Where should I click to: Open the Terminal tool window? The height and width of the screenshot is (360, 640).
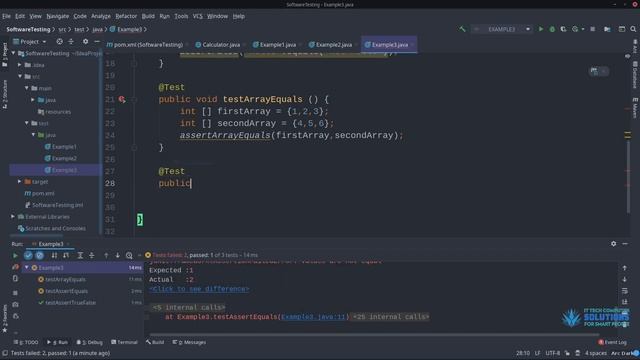[124, 342]
